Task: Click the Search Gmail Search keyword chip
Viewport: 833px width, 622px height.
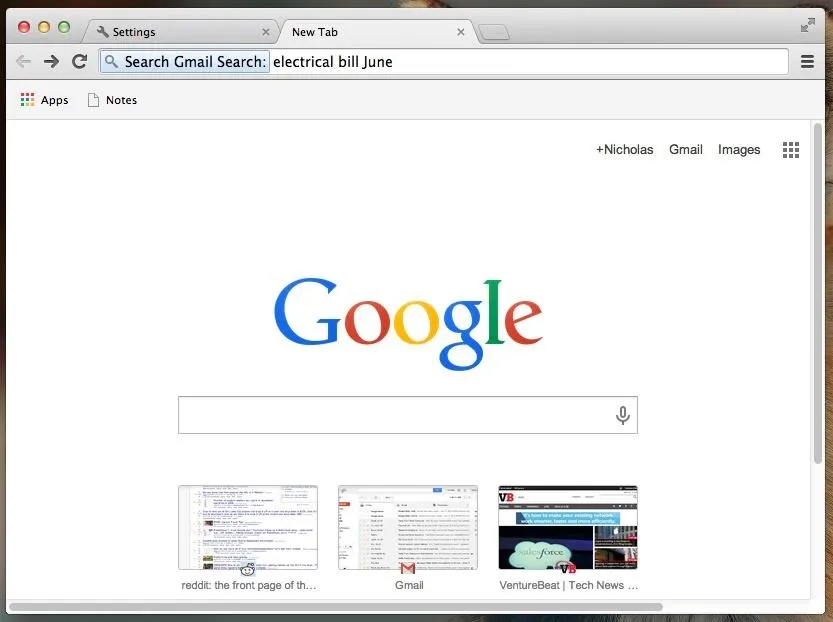Action: [185, 62]
